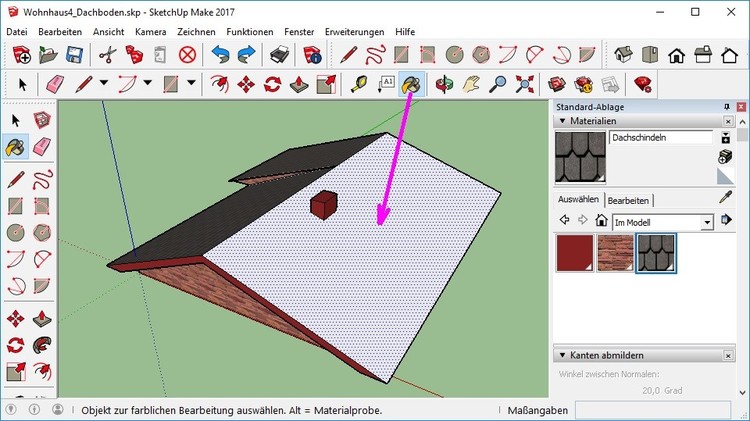Save the model with the floppy disk icon

click(x=75, y=55)
